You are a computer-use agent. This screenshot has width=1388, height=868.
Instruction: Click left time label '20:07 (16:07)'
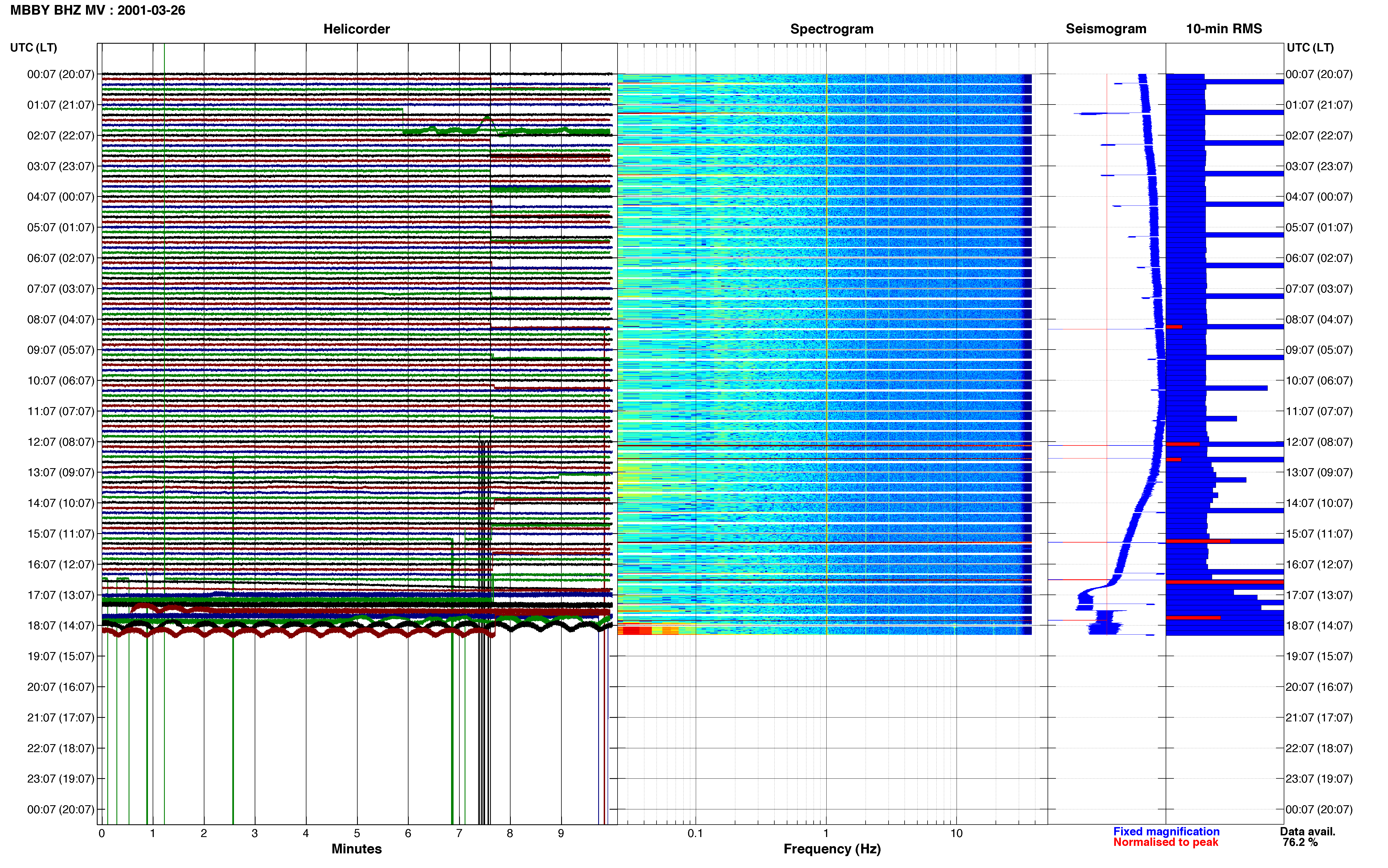pyautogui.click(x=60, y=687)
